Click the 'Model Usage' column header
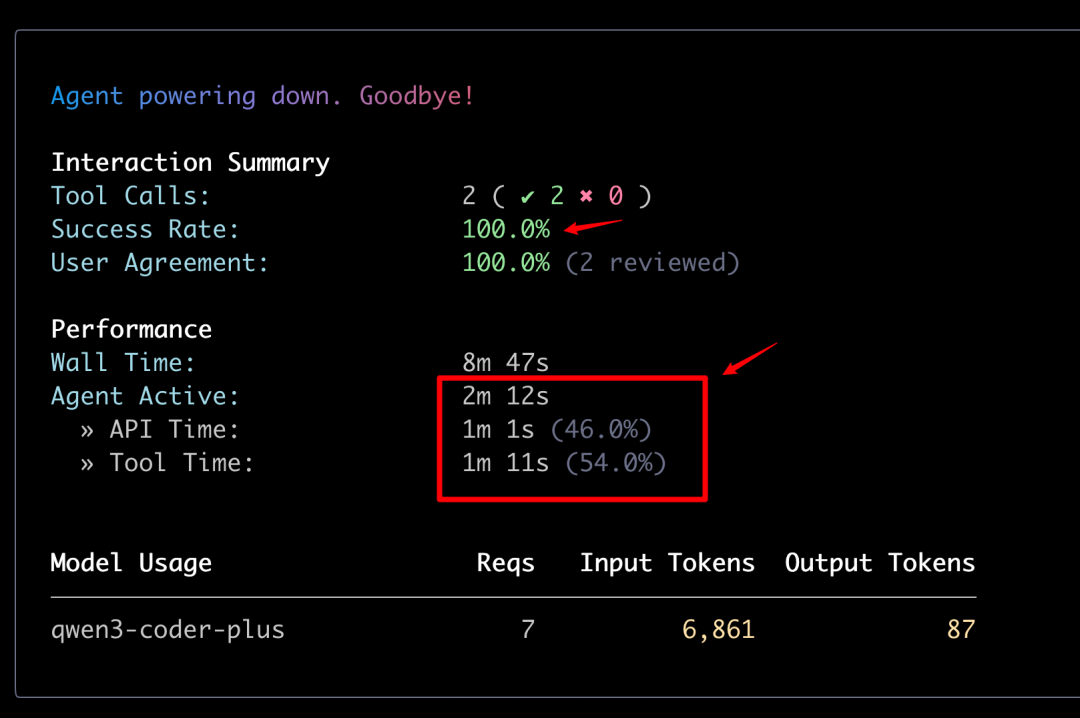 pyautogui.click(x=131, y=563)
